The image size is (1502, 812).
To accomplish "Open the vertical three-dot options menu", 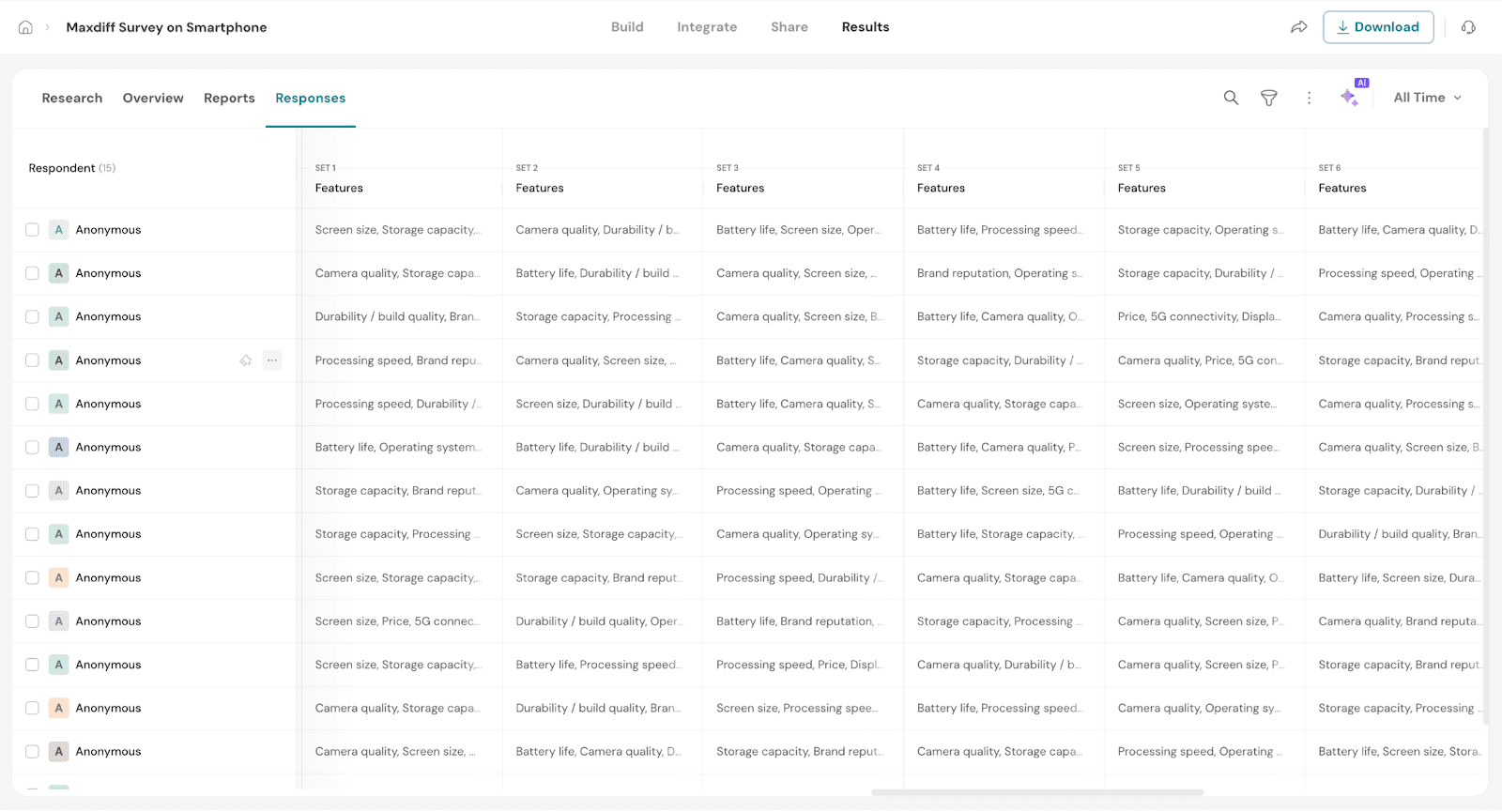I will pyautogui.click(x=1309, y=98).
